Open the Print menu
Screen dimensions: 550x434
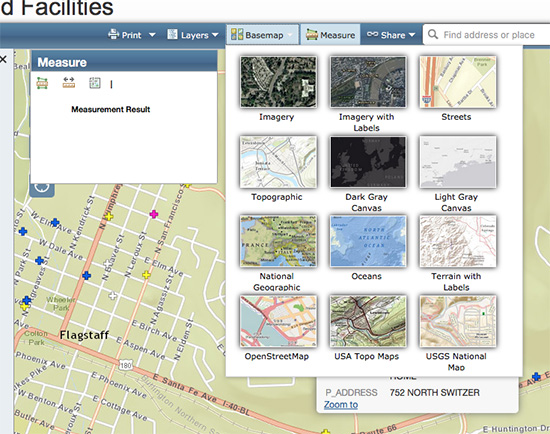[132, 35]
